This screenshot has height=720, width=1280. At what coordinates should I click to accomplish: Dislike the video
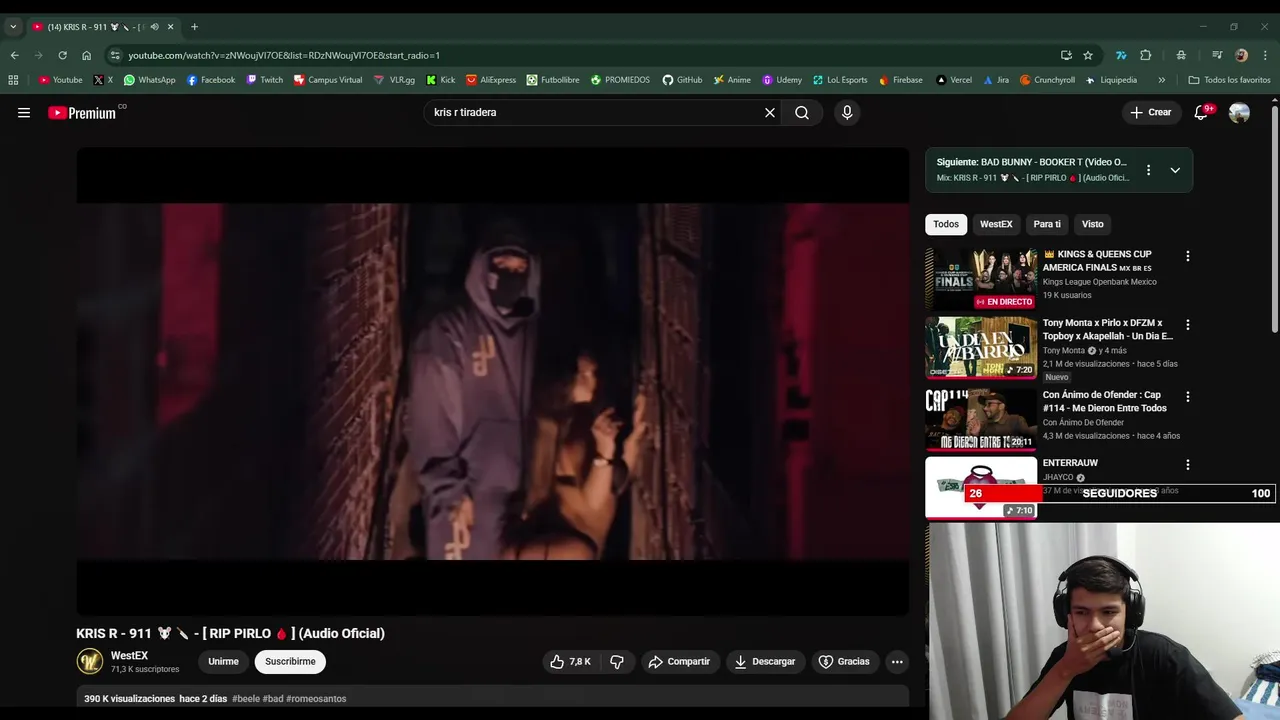coord(617,662)
